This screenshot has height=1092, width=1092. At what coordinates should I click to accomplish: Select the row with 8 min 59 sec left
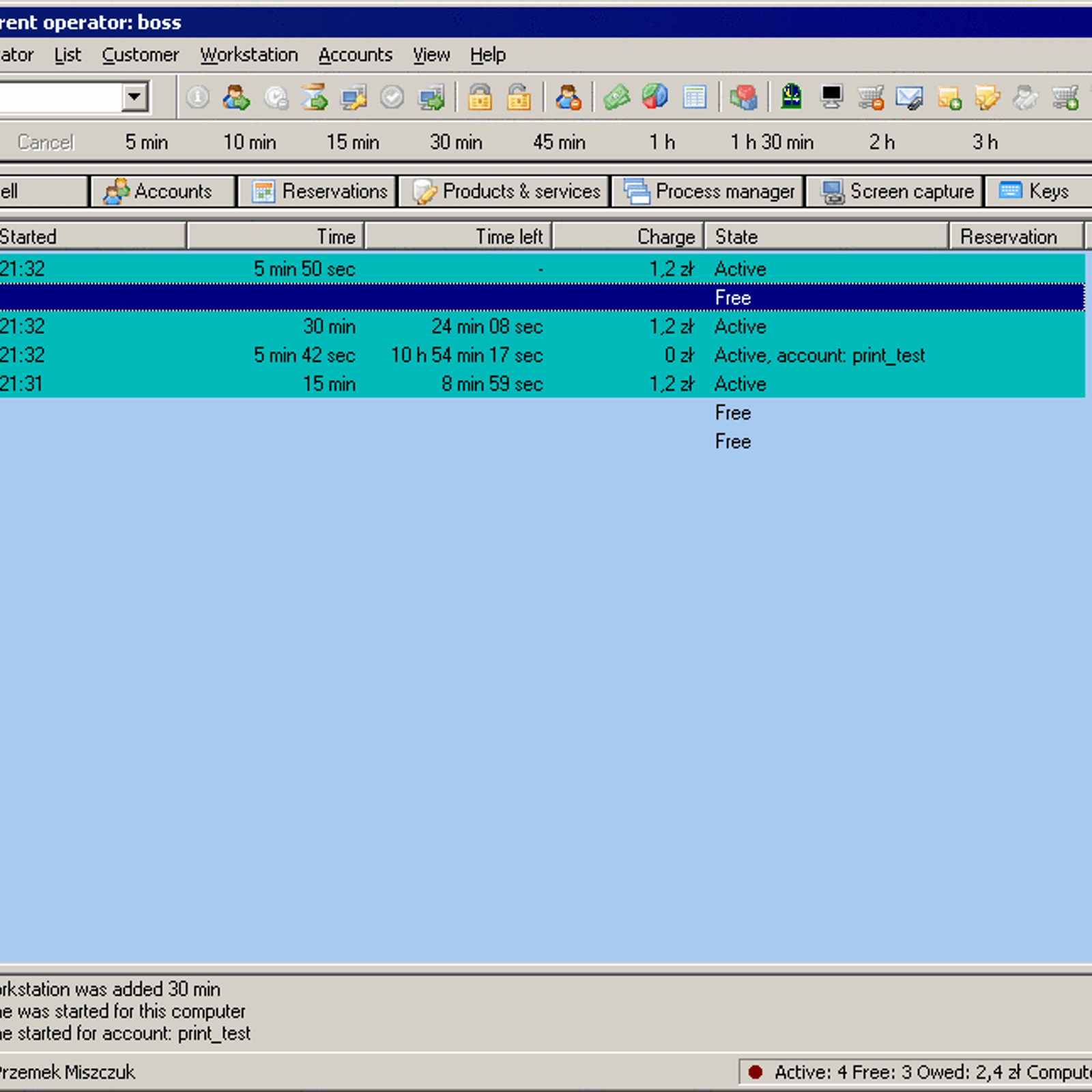[543, 384]
